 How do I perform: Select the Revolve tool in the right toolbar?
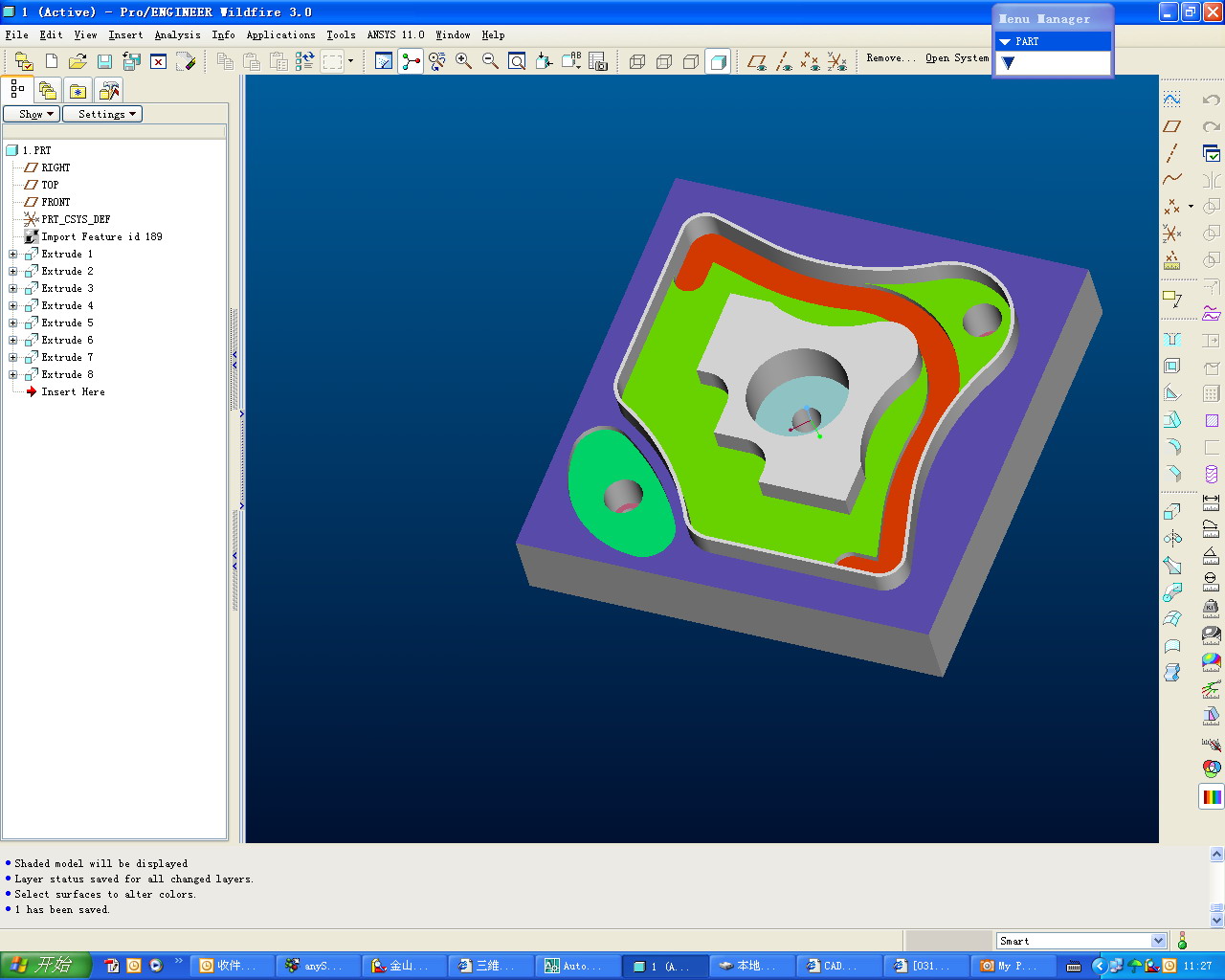click(x=1172, y=538)
